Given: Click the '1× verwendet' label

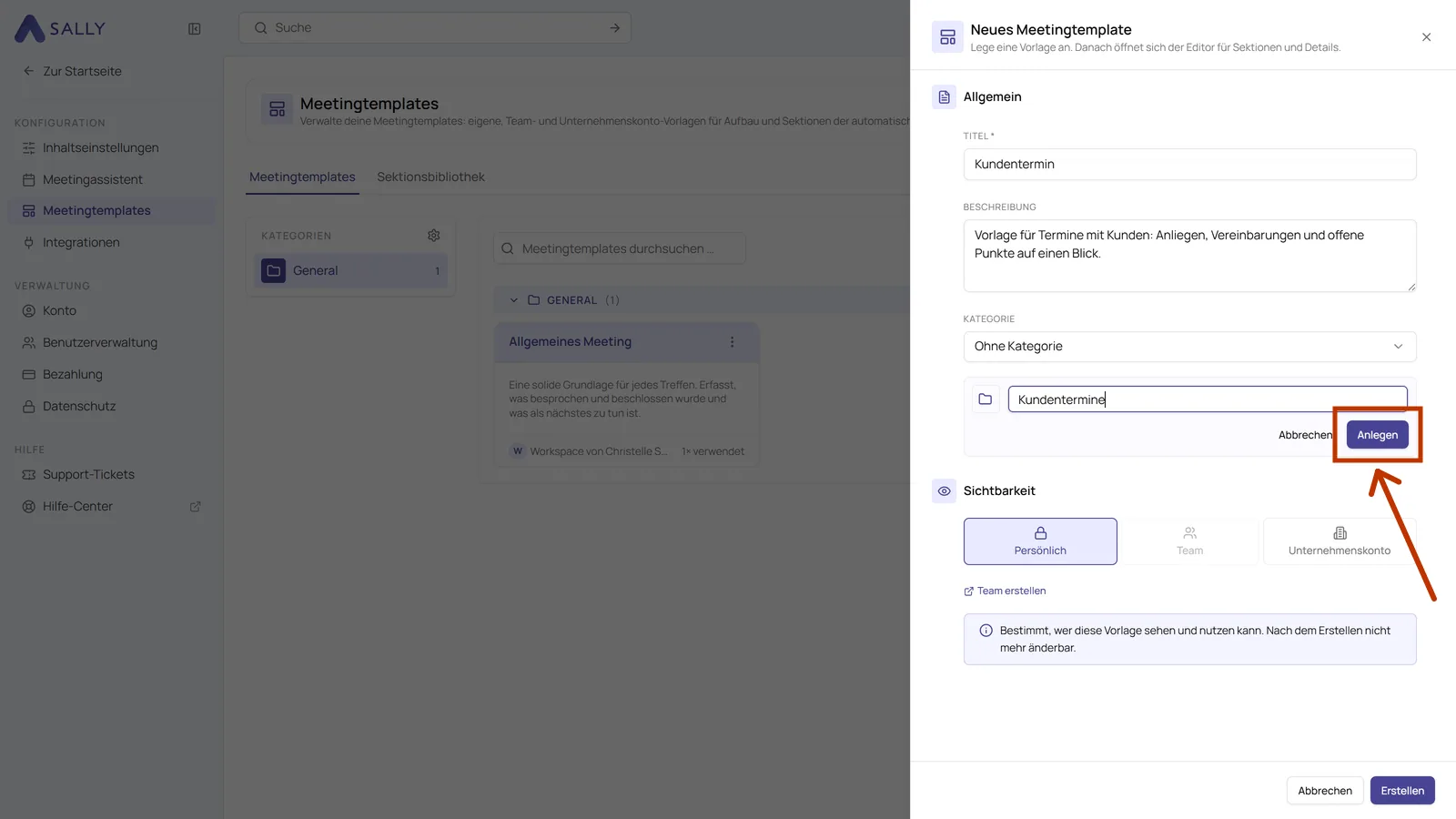Looking at the screenshot, I should tap(713, 451).
